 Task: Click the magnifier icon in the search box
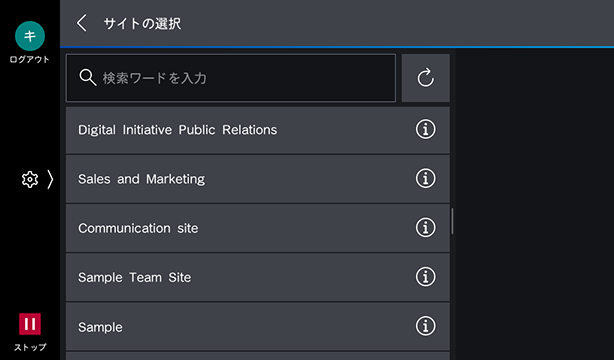(x=88, y=78)
